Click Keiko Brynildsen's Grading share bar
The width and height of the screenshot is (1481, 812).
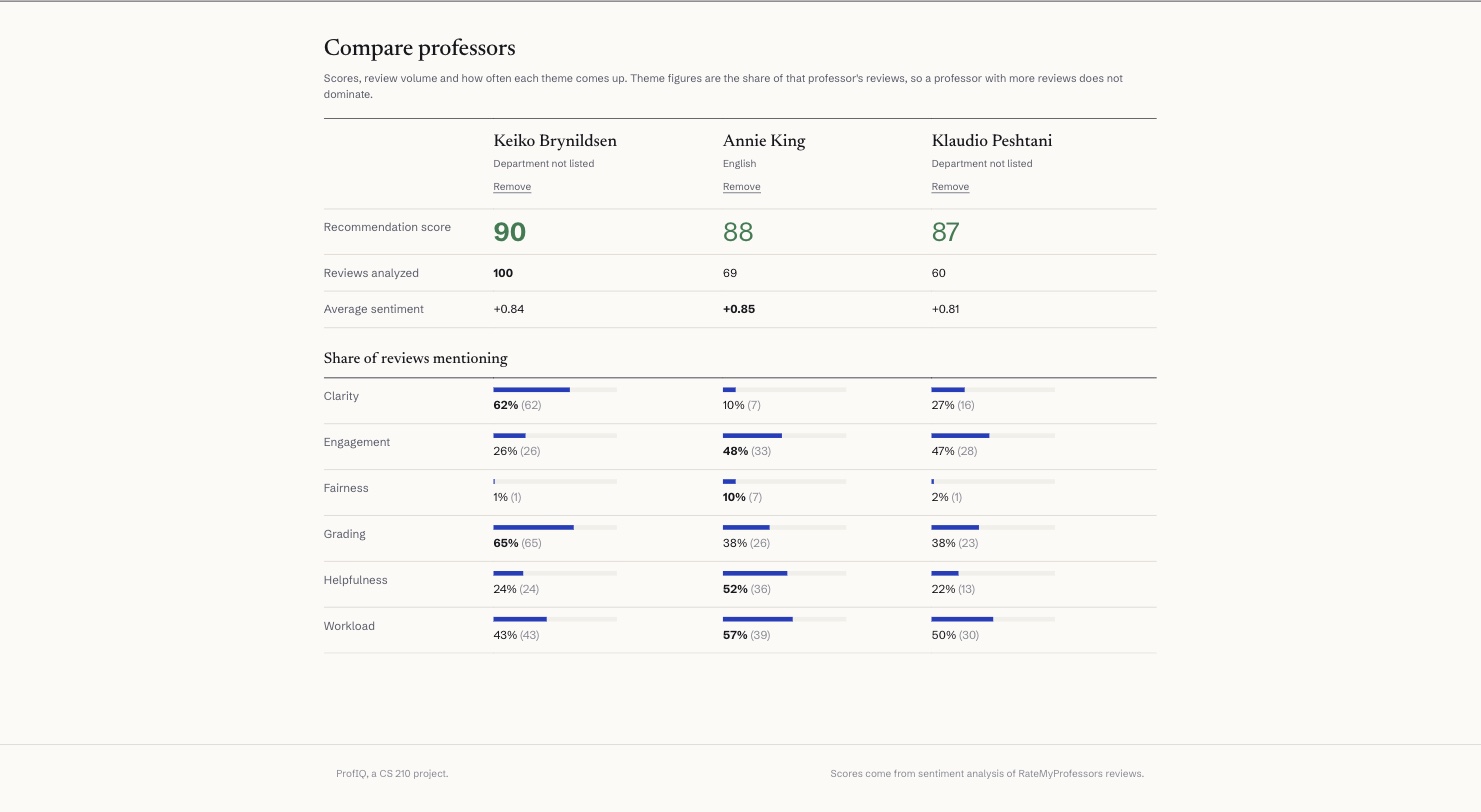(x=555, y=527)
